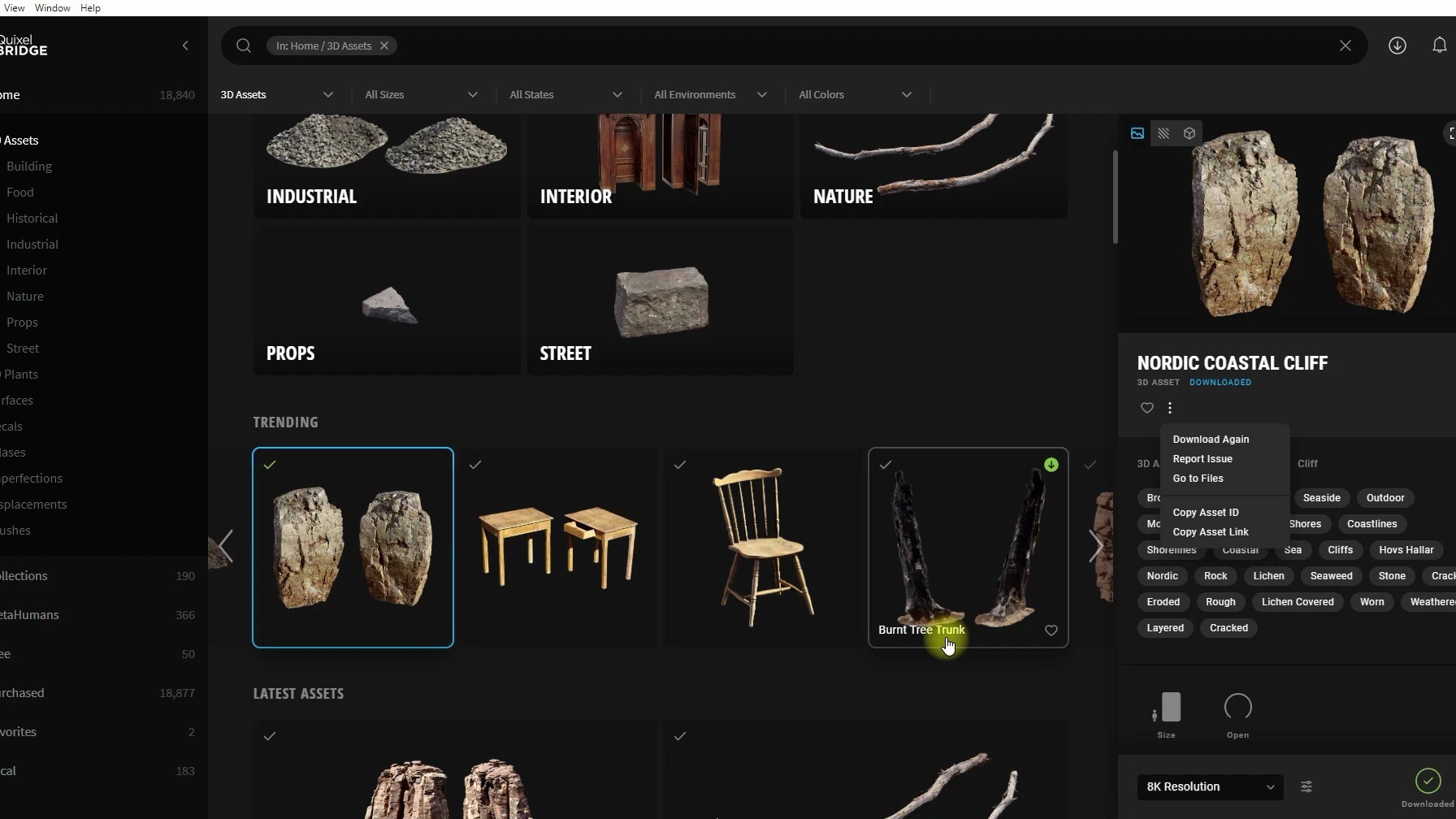
Task: Click the Cracked tag
Action: pyautogui.click(x=1228, y=628)
